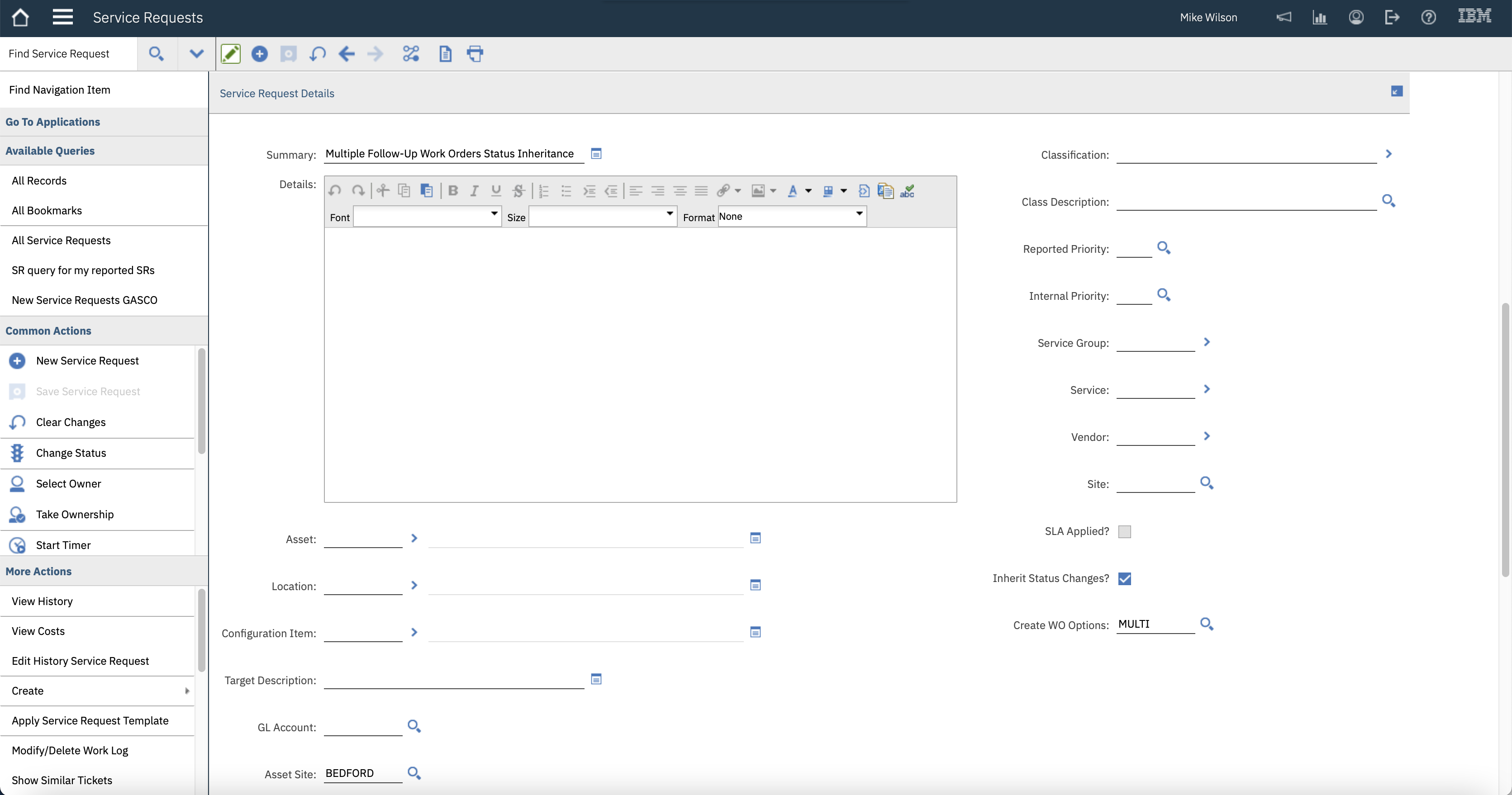Image resolution: width=1512 pixels, height=795 pixels.
Task: Toggle Bold in the Details editor
Action: 452,191
